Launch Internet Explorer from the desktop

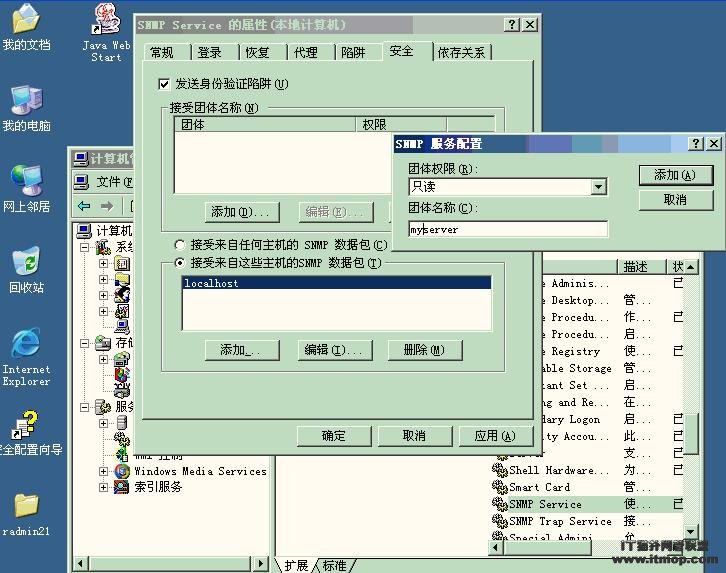tap(26, 357)
